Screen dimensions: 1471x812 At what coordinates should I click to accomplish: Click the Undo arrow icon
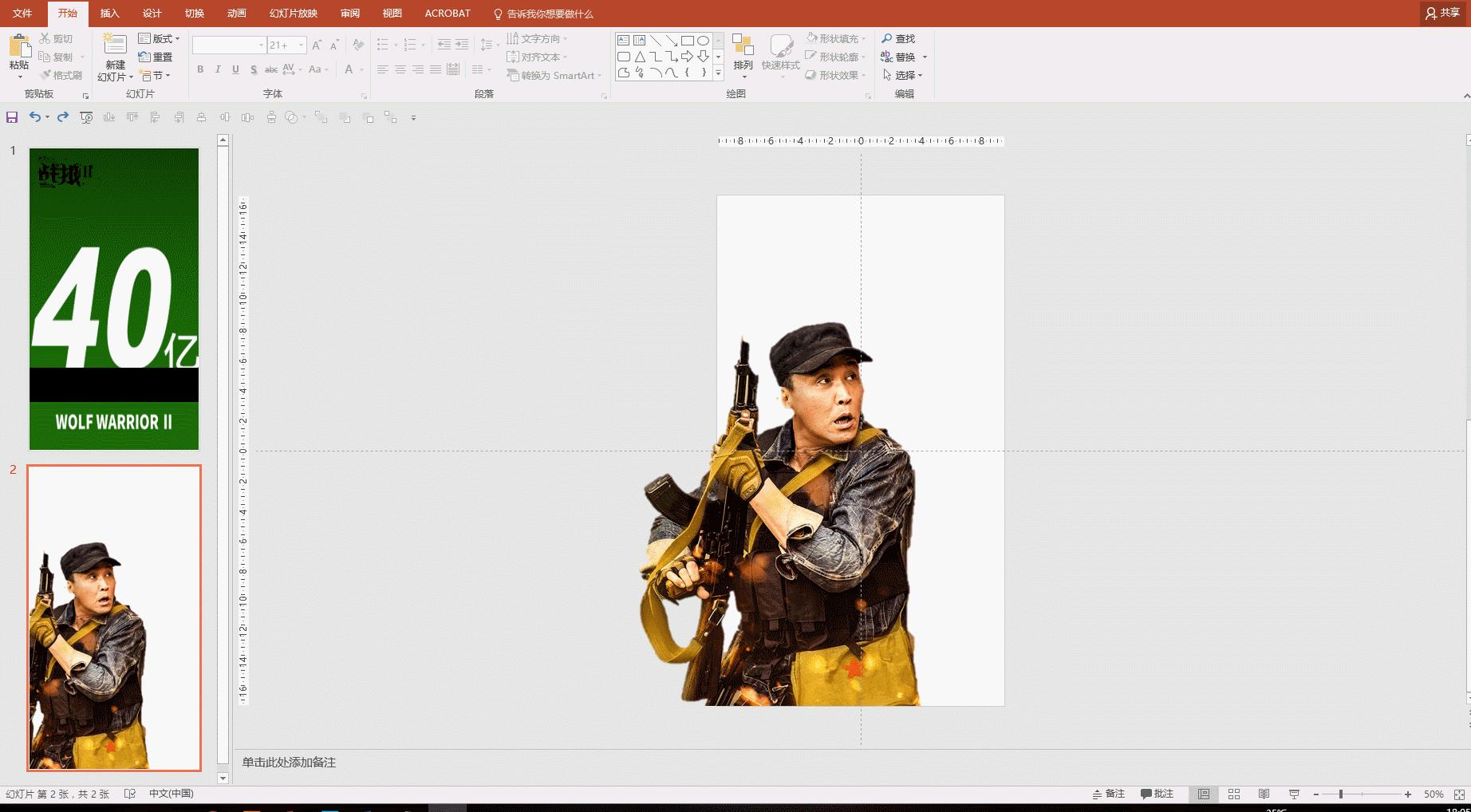coord(34,117)
